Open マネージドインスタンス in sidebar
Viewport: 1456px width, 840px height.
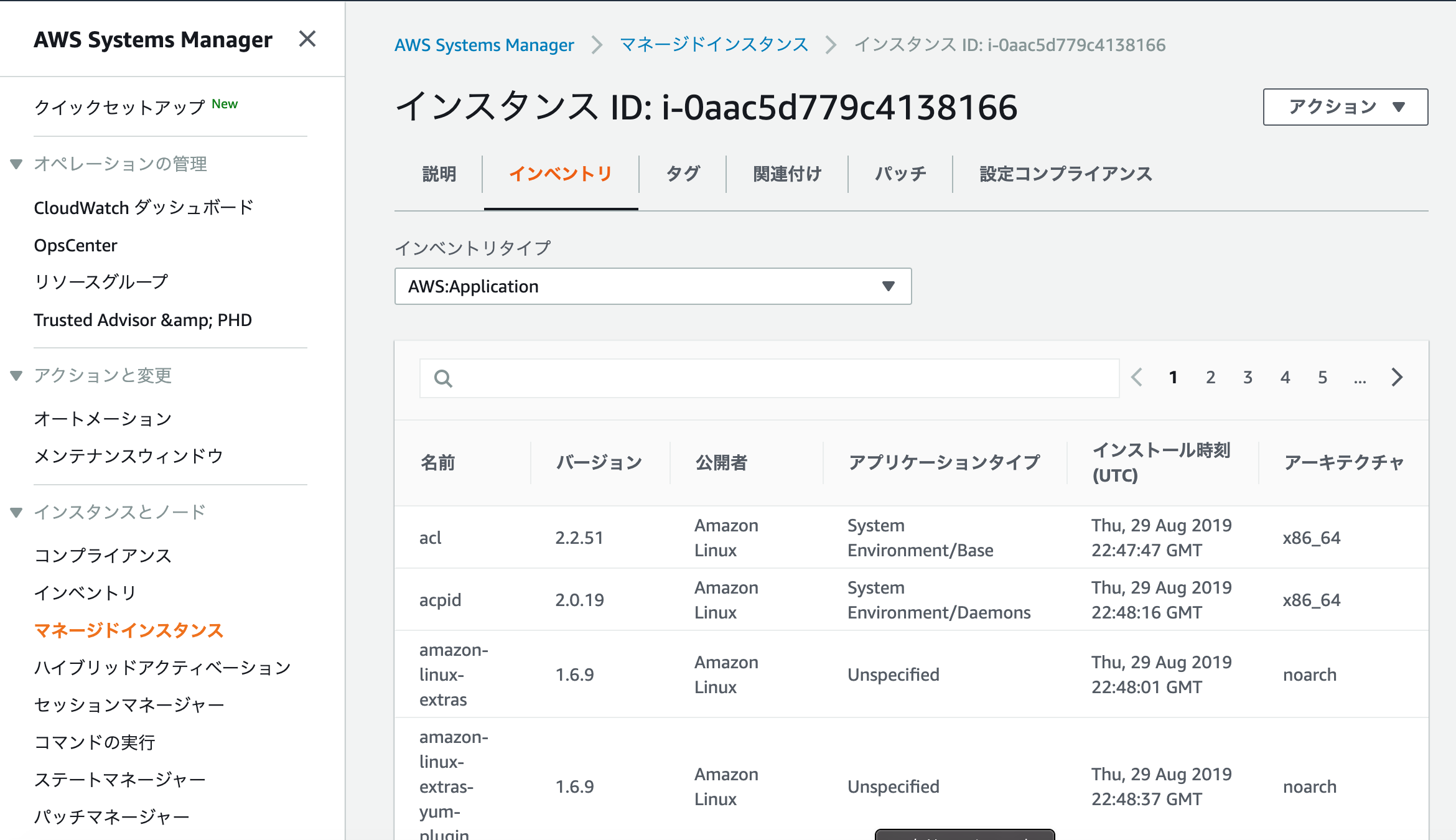(x=128, y=630)
